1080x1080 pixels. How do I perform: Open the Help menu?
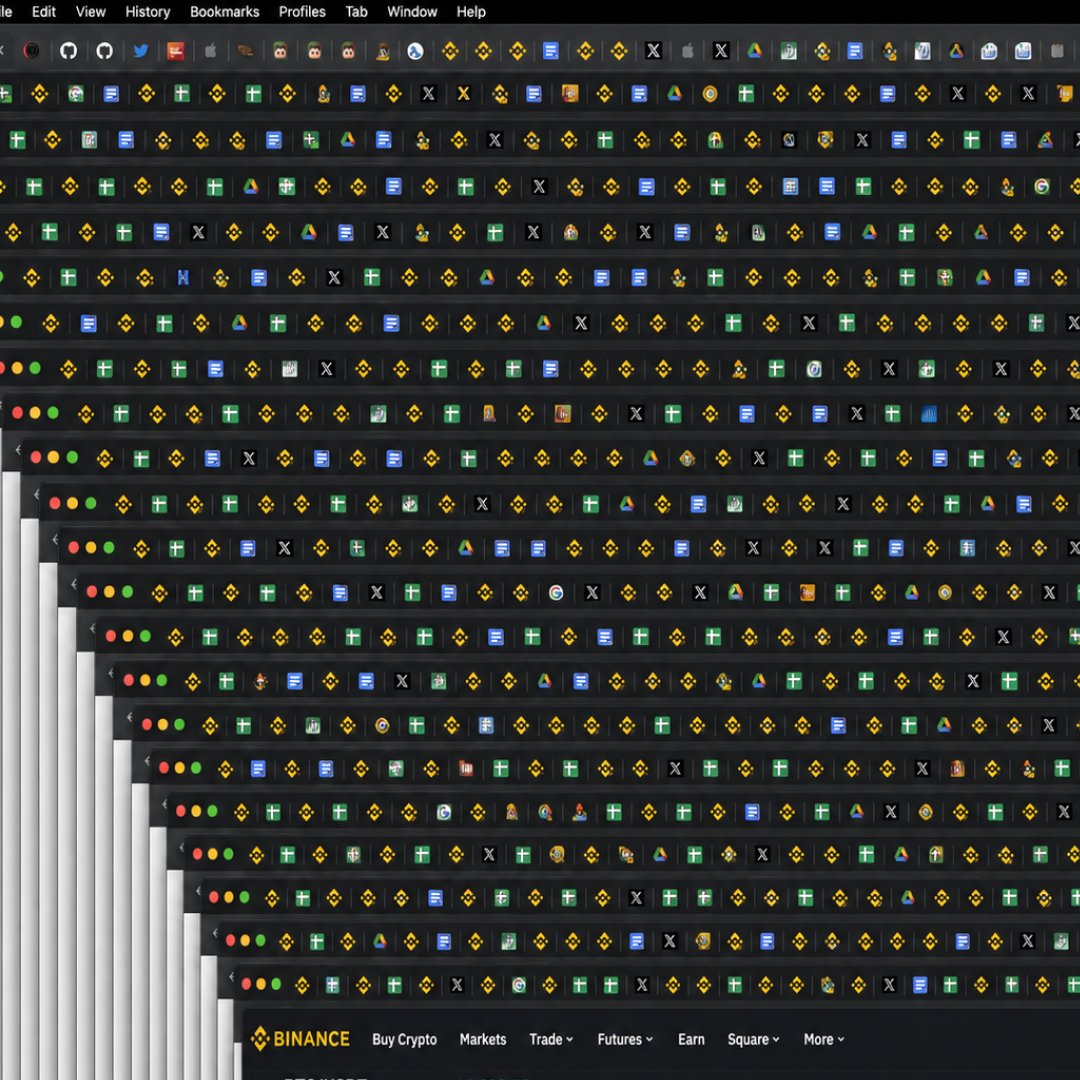click(x=471, y=12)
